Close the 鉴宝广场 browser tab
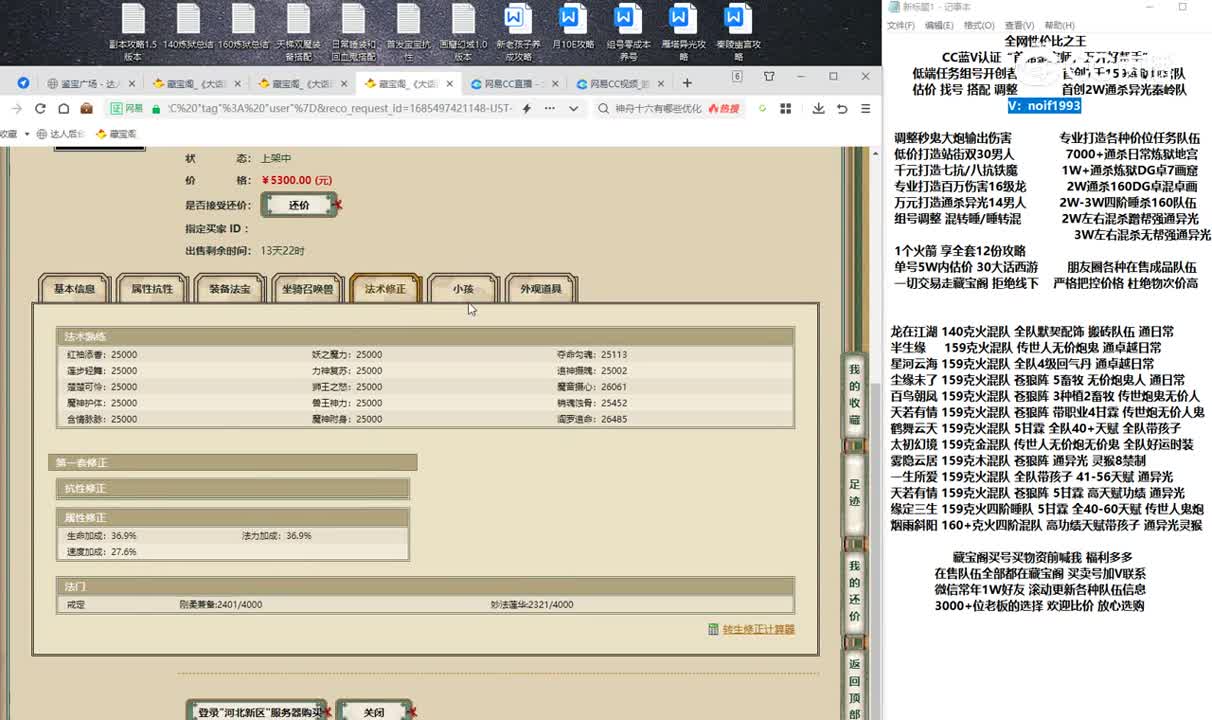1212x720 pixels. tap(131, 84)
